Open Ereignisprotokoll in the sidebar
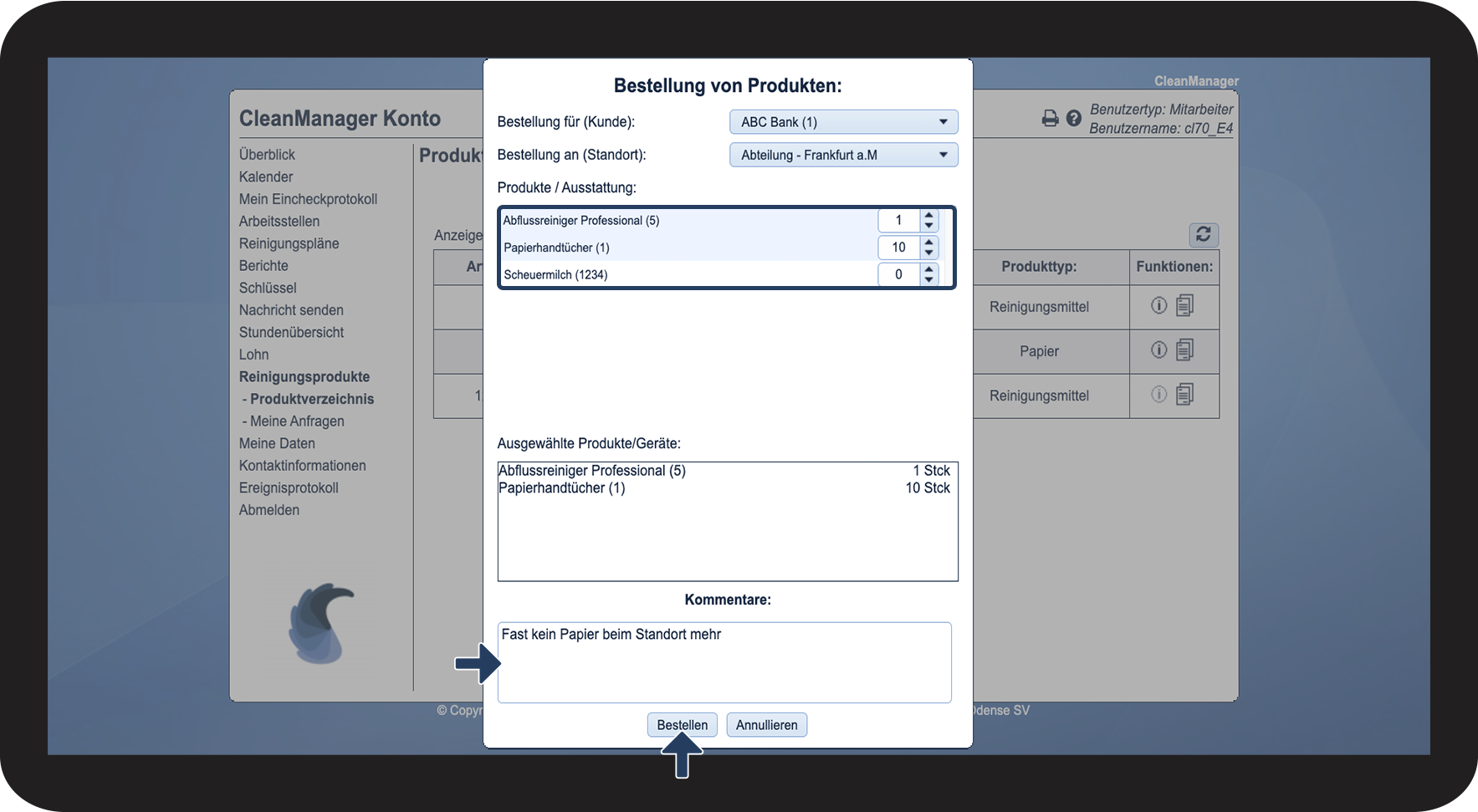Screen dimensions: 1478x812 pos(289,488)
